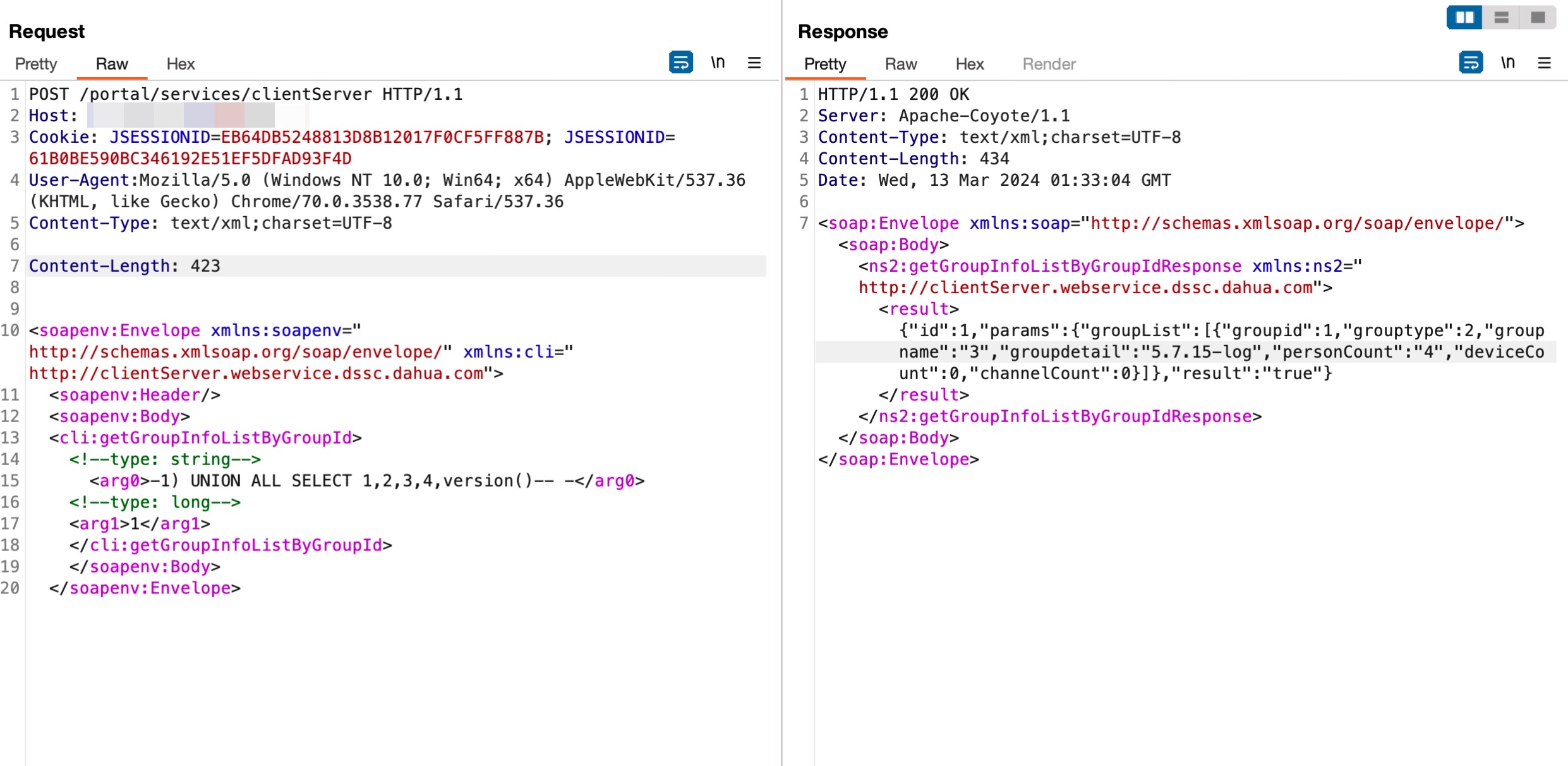This screenshot has height=766, width=1568.
Task: Select the Response Pretty tab
Action: 824,64
